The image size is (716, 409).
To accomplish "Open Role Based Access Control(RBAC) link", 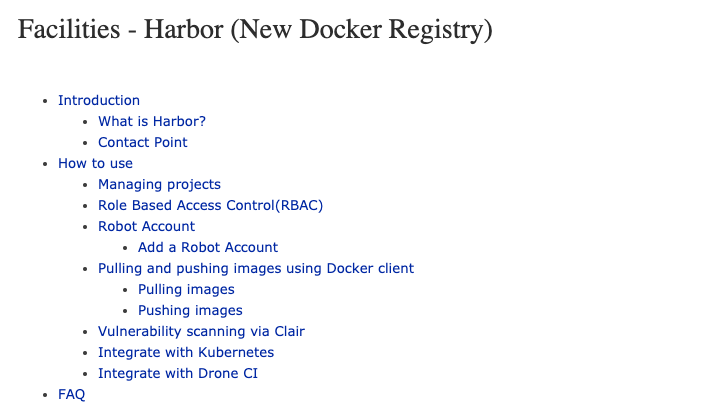I will [211, 205].
